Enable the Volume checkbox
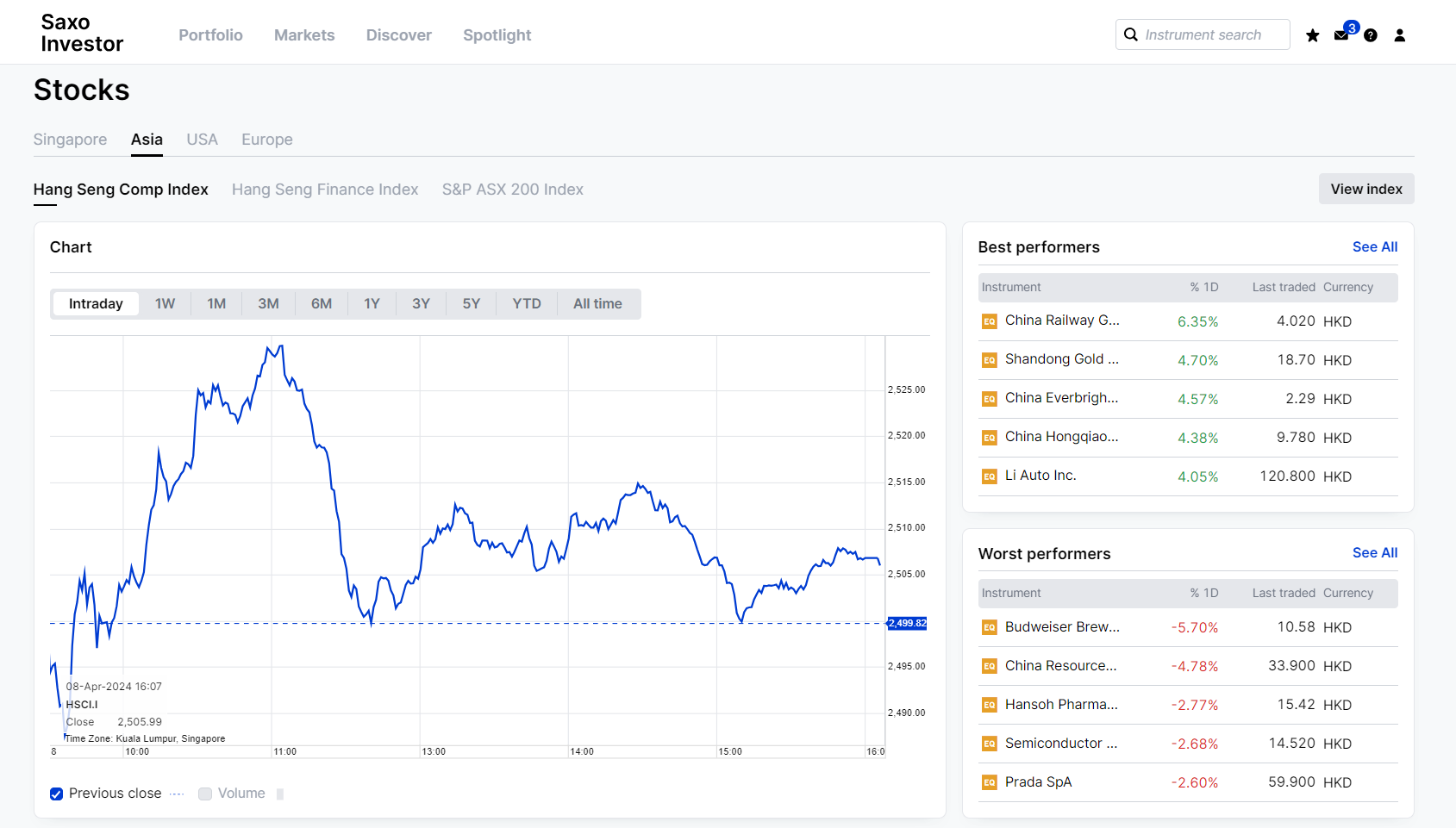 click(x=205, y=794)
